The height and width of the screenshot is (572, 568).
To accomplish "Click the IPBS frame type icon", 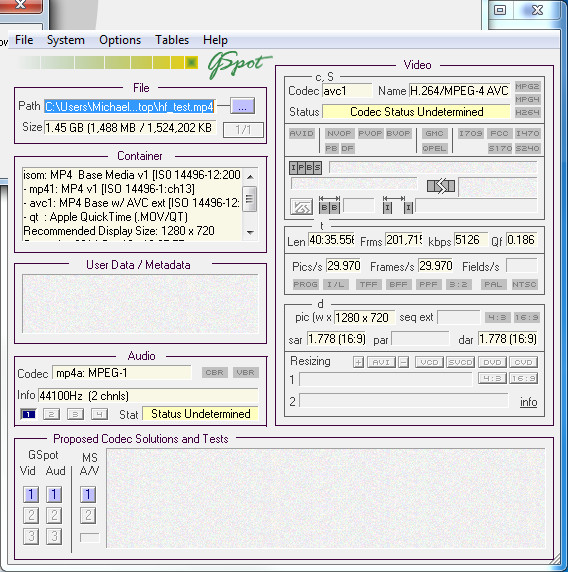I will click(305, 168).
